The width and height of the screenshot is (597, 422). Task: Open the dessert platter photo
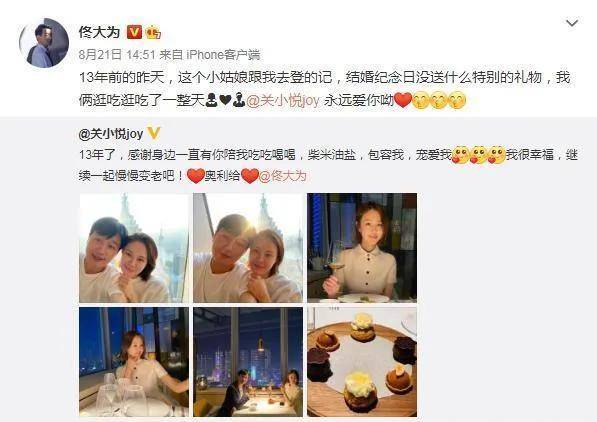(x=362, y=362)
